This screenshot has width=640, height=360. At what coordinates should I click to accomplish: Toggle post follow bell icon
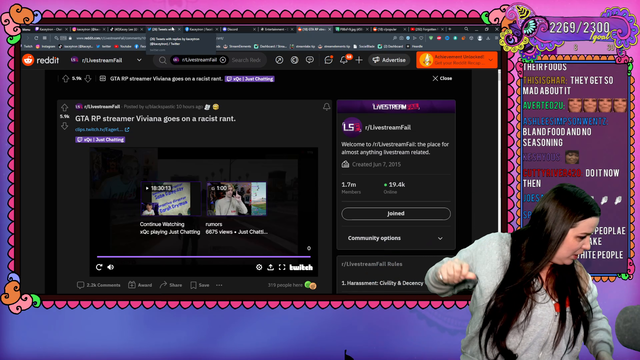pyautogui.click(x=327, y=107)
